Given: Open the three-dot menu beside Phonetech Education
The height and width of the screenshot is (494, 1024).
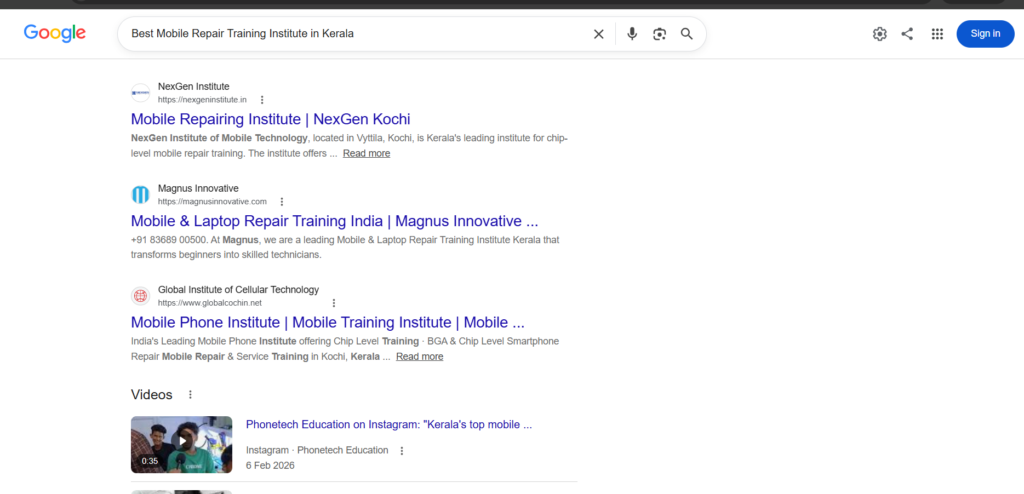Looking at the screenshot, I should point(402,451).
